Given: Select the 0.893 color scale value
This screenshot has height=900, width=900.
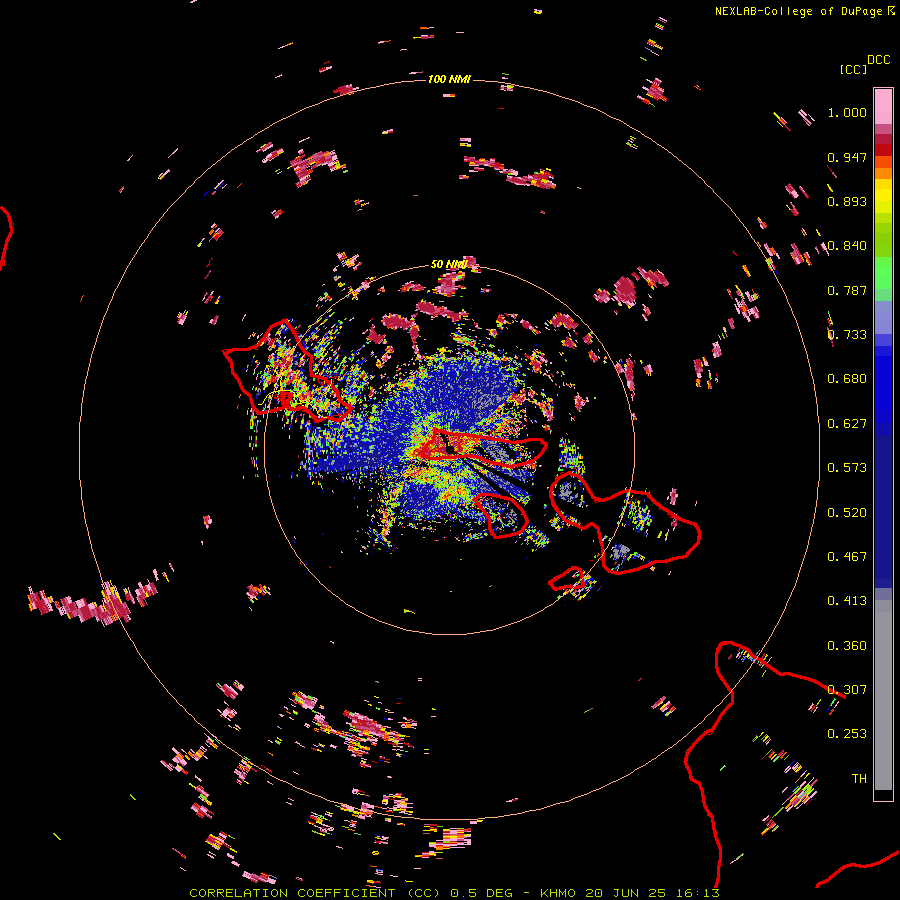Looking at the screenshot, I should coord(847,201).
